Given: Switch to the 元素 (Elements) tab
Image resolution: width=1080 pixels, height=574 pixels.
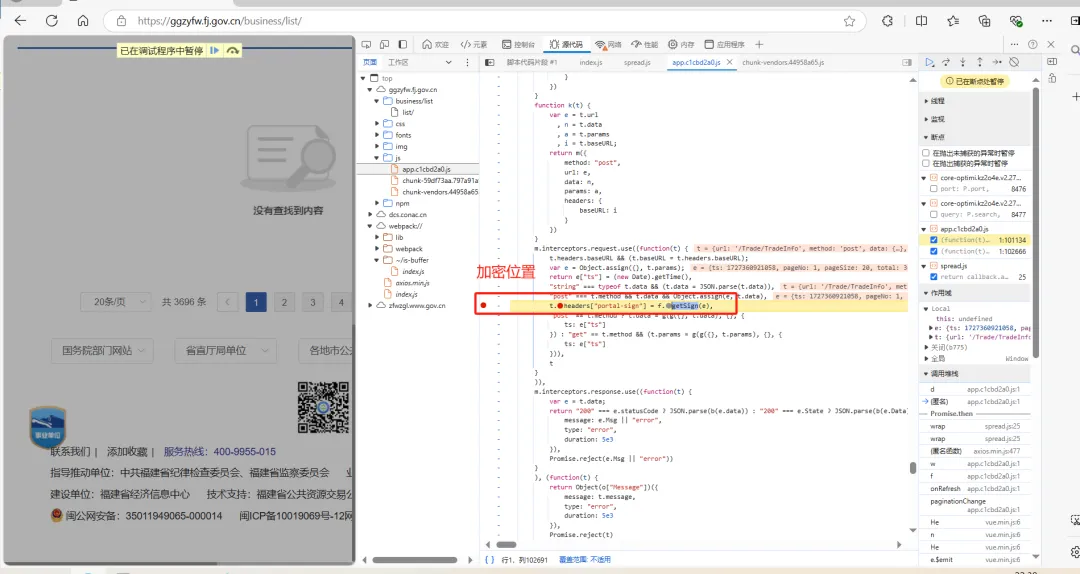Looking at the screenshot, I should pyautogui.click(x=474, y=44).
